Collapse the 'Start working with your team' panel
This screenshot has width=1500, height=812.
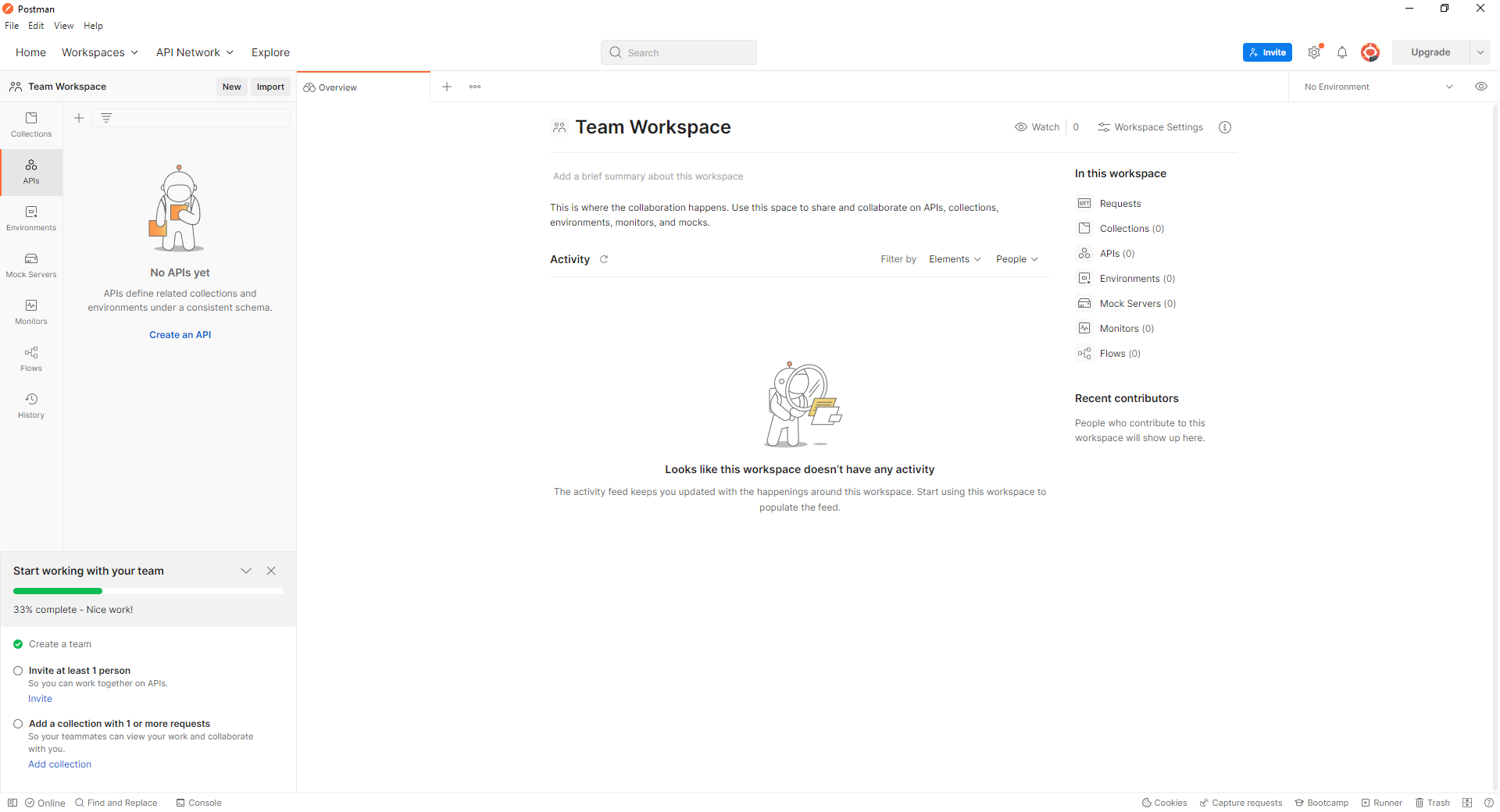[246, 571]
